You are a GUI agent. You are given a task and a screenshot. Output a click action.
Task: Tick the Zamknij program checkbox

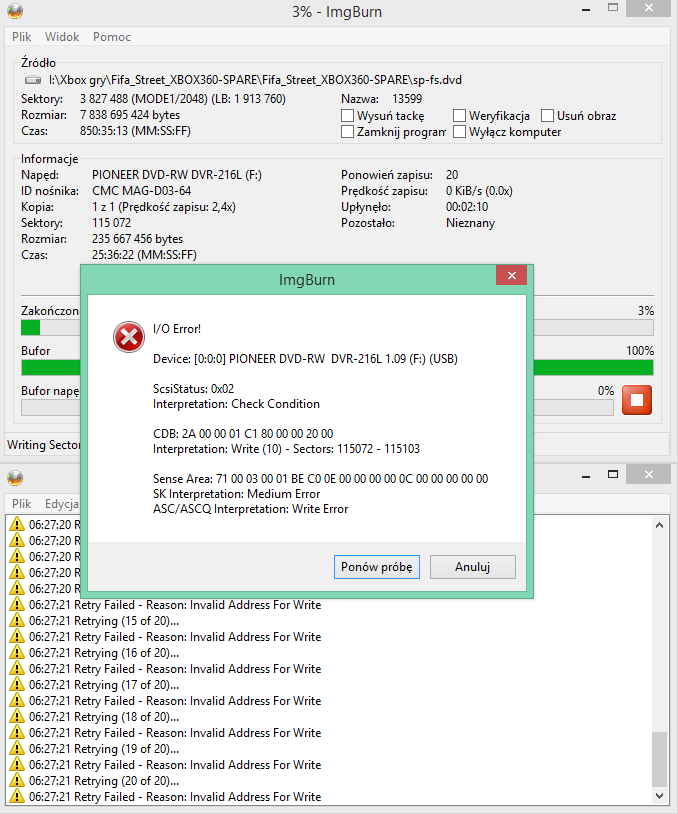coord(347,132)
